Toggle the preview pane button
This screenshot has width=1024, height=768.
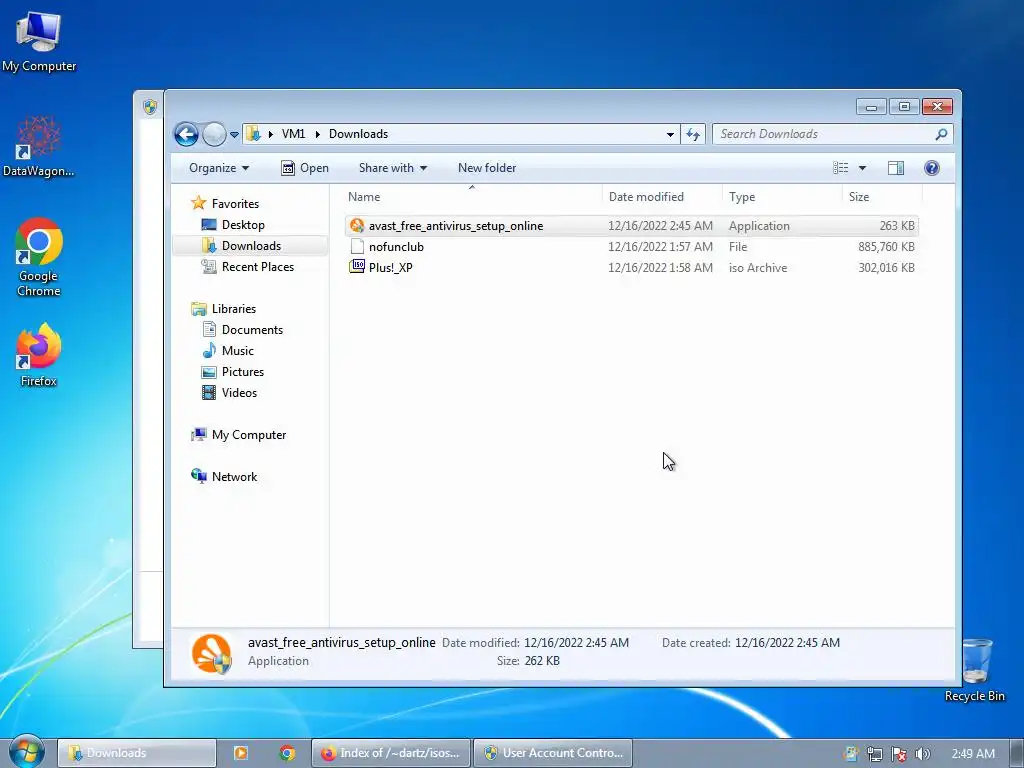pyautogui.click(x=896, y=168)
